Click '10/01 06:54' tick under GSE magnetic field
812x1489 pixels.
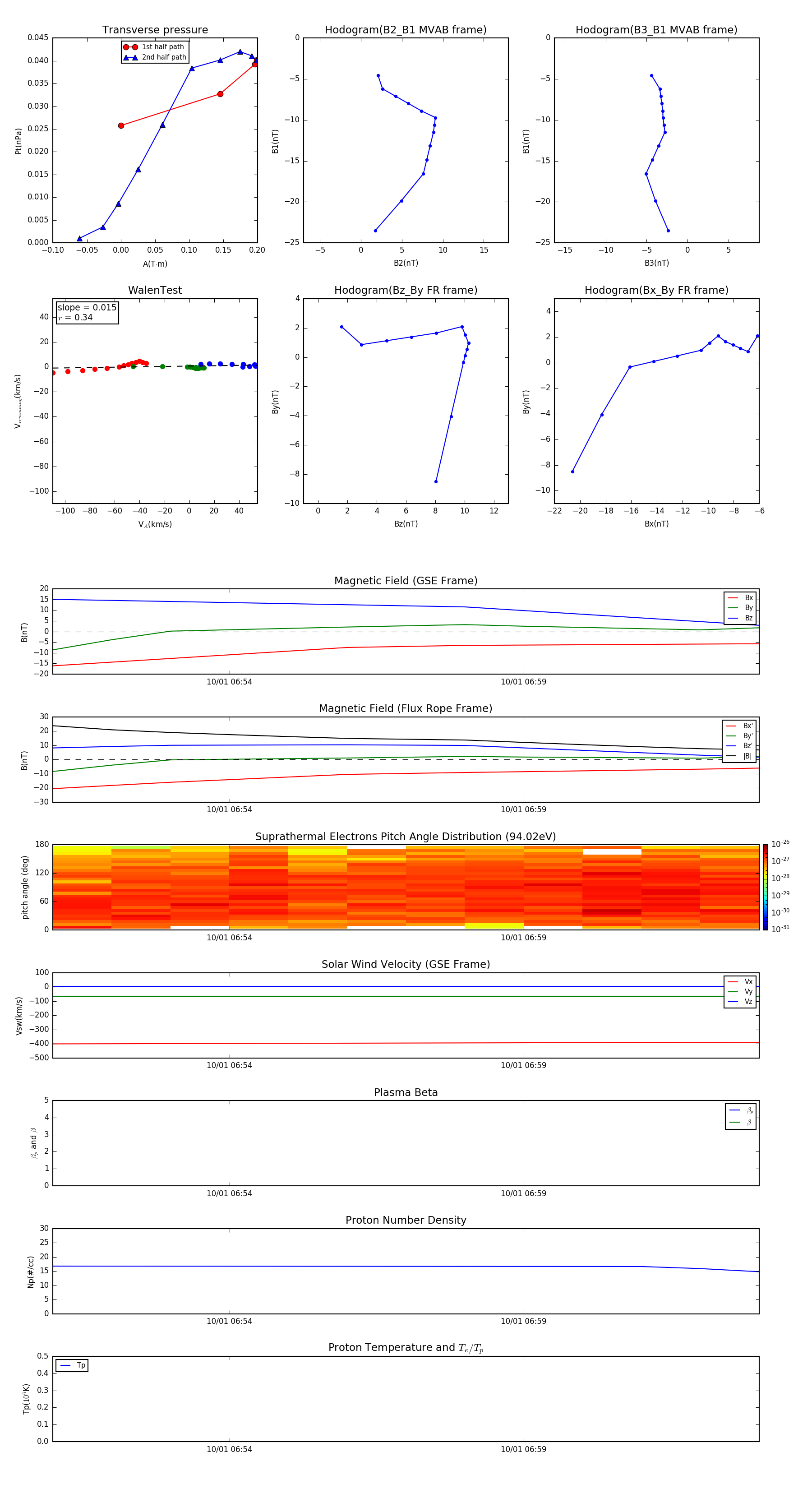tap(230, 682)
